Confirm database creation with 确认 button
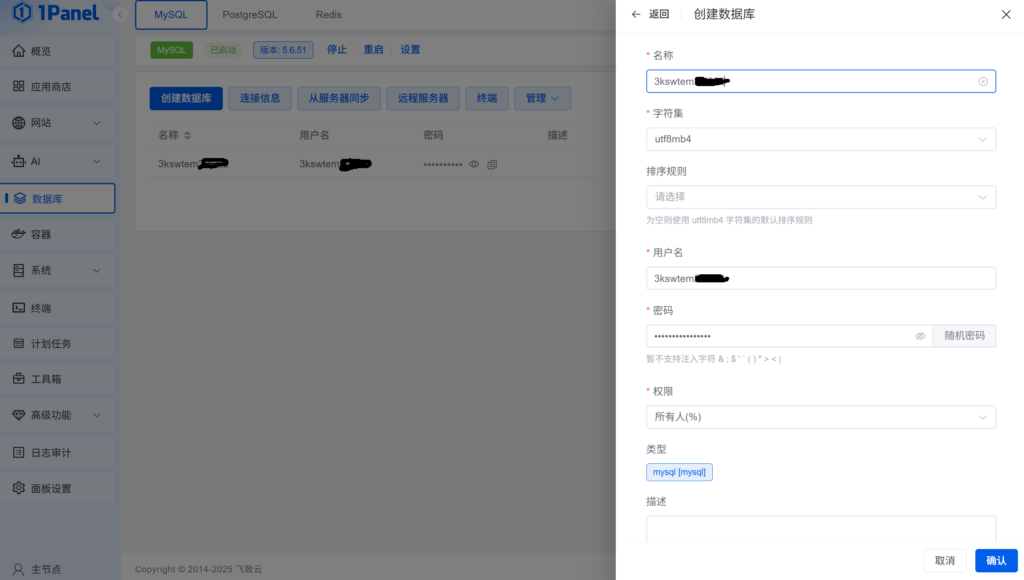This screenshot has width=1024, height=580. click(996, 561)
